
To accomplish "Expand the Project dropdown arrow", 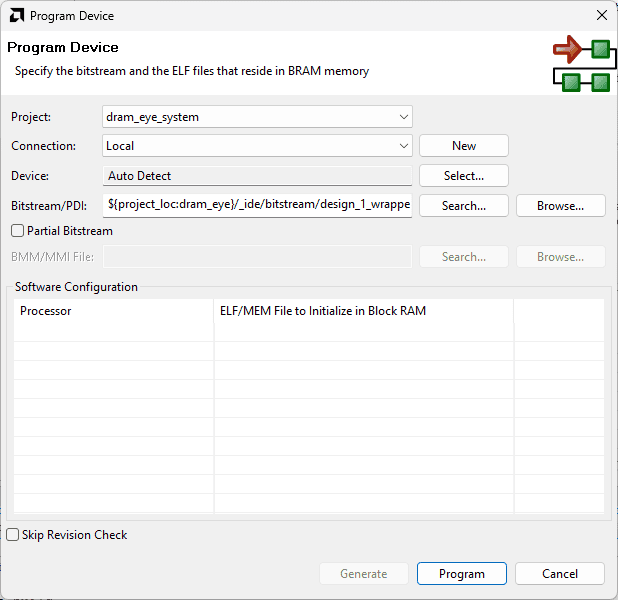I will pyautogui.click(x=402, y=117).
